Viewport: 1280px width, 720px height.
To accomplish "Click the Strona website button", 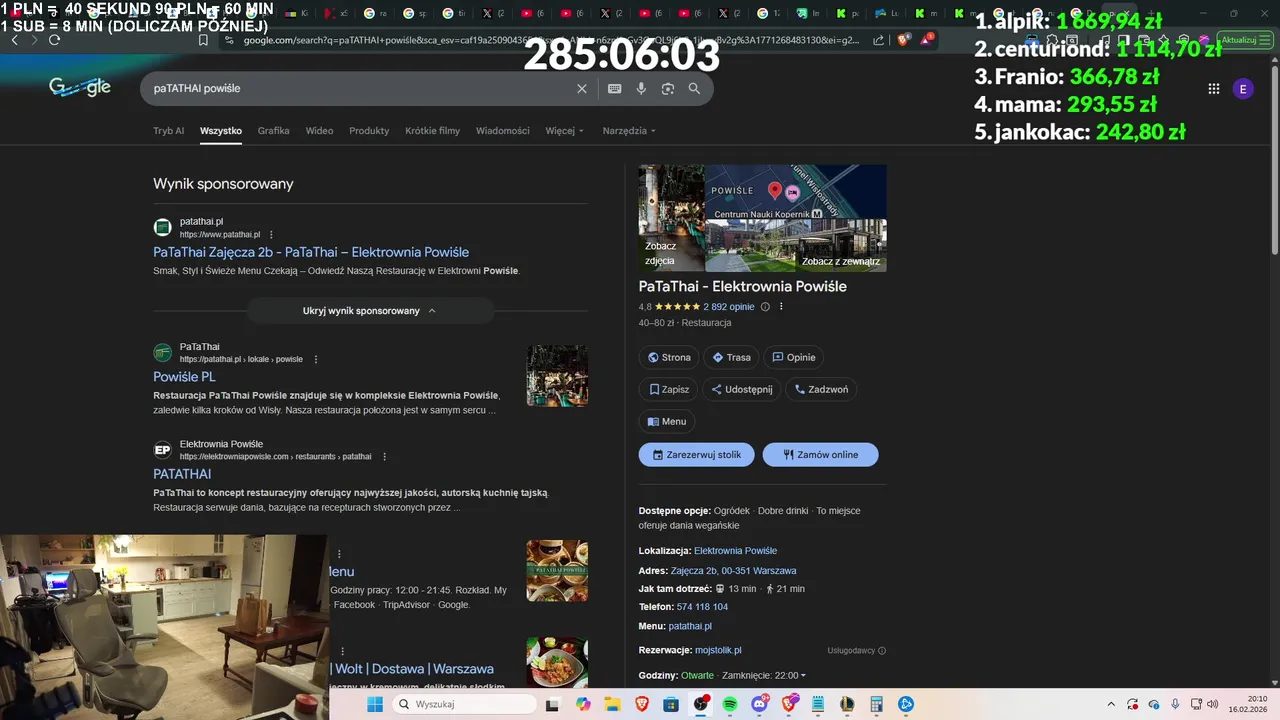I will coord(669,357).
